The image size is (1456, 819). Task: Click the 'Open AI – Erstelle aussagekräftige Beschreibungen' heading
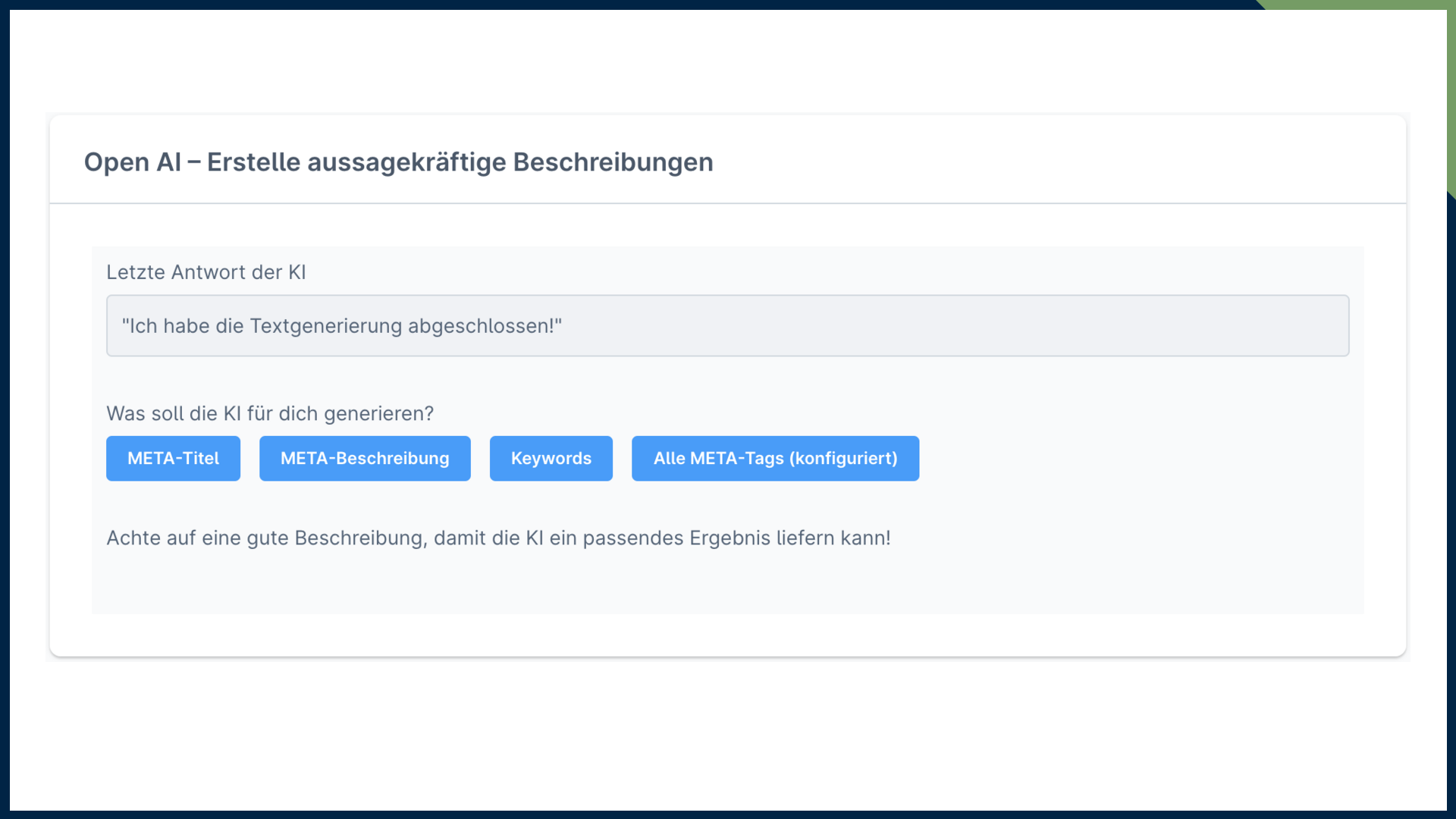coord(398,162)
